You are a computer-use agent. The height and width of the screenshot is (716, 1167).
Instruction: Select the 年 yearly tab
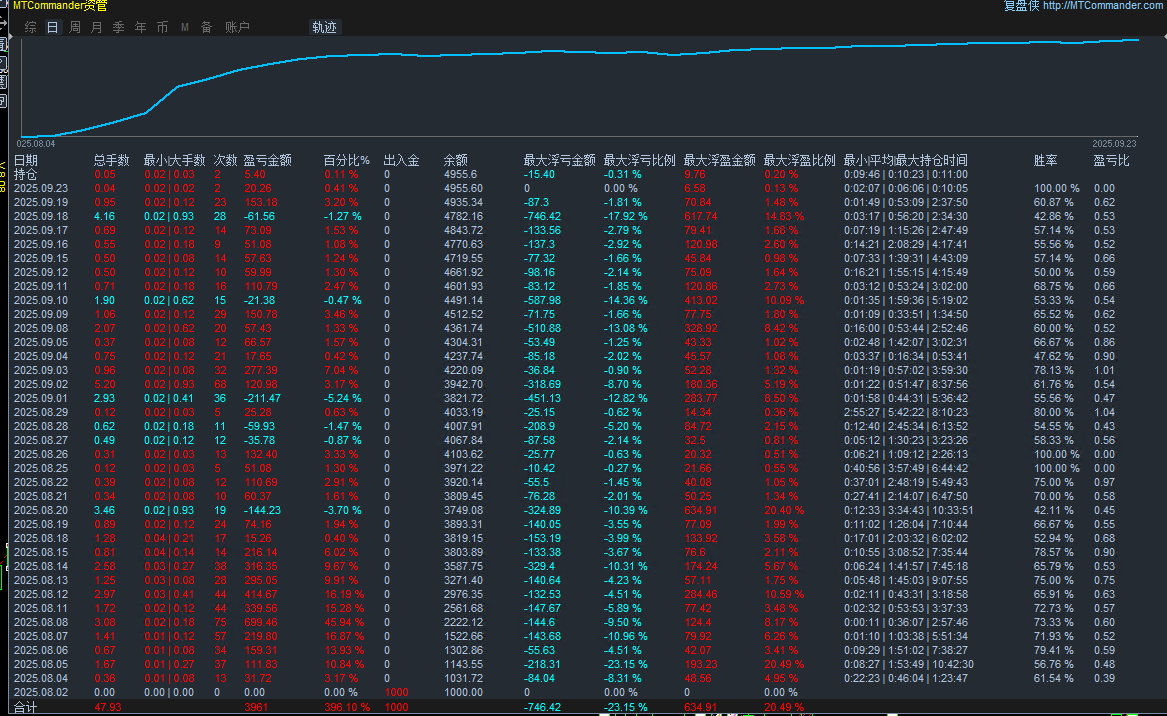pos(141,28)
